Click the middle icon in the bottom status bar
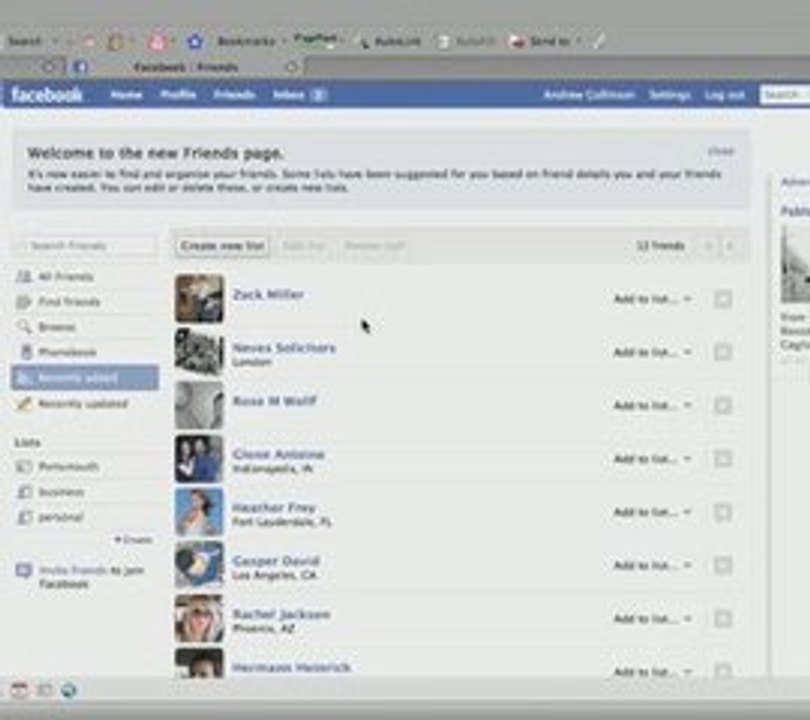The image size is (810, 720). coord(45,690)
